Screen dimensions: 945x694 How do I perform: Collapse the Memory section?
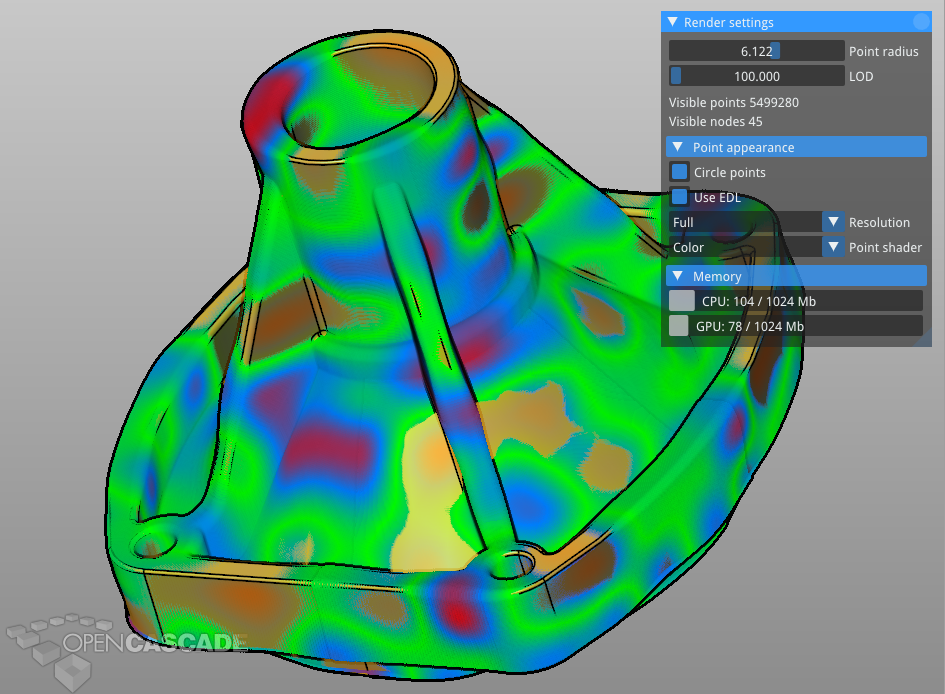point(677,276)
